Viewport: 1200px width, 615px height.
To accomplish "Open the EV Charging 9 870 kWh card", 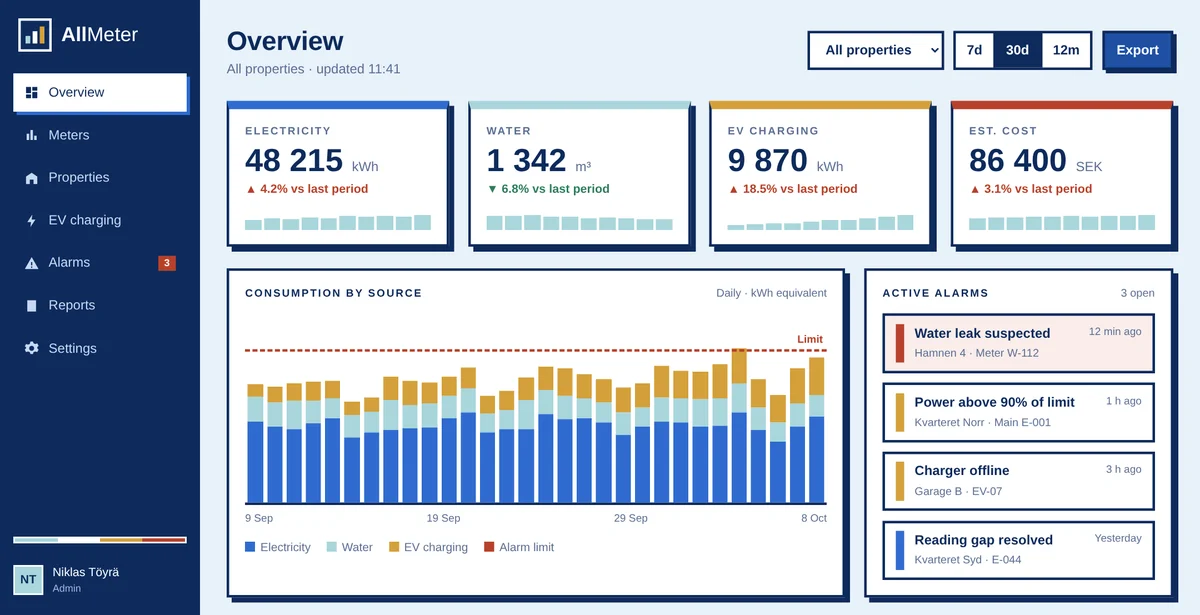I will pos(820,172).
